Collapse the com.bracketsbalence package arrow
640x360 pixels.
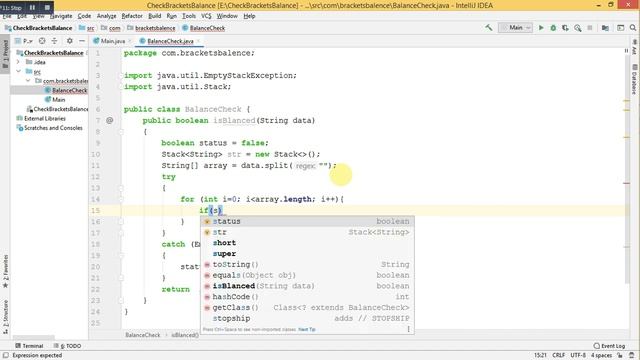[x=28, y=81]
